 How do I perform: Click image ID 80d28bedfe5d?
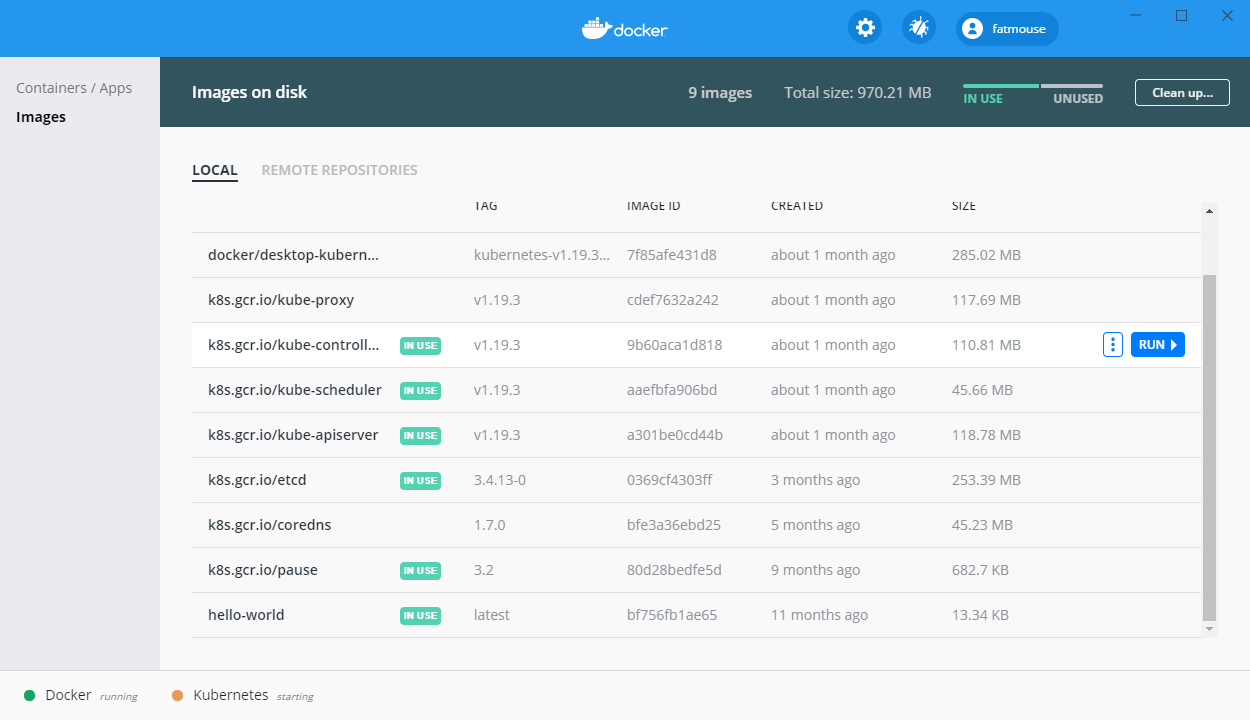674,570
